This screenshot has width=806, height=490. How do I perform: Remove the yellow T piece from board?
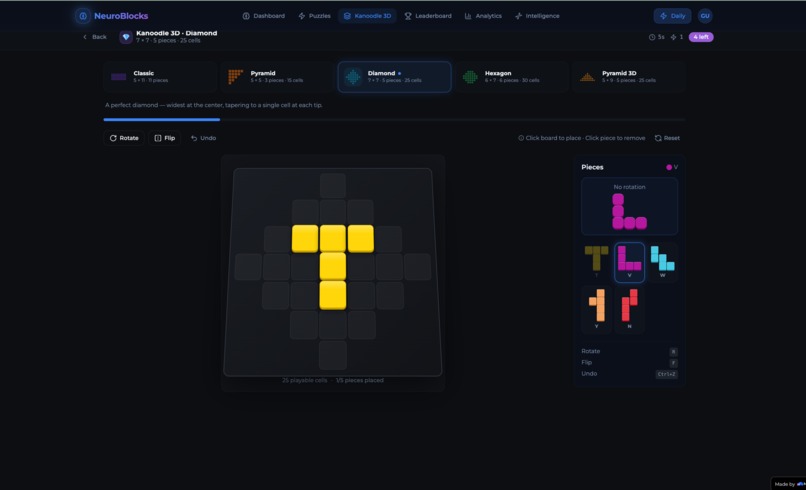click(333, 266)
